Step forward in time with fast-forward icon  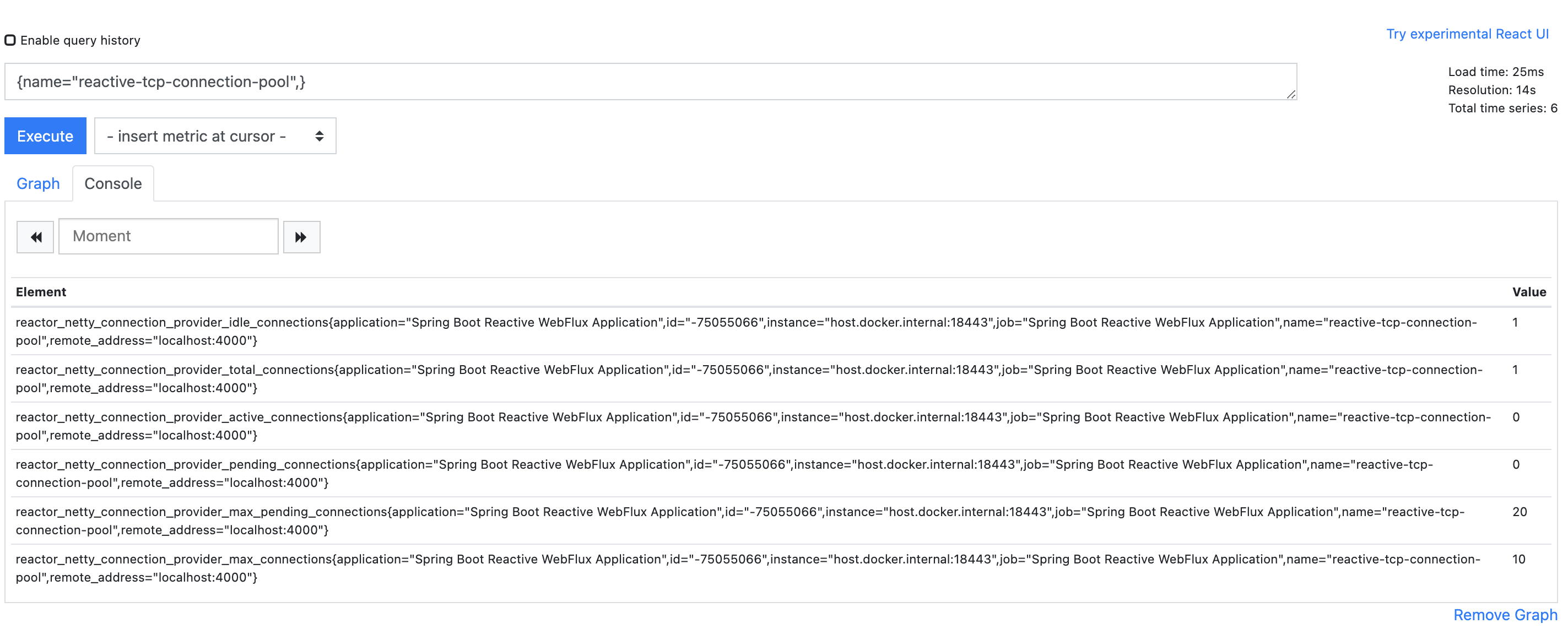click(x=301, y=237)
